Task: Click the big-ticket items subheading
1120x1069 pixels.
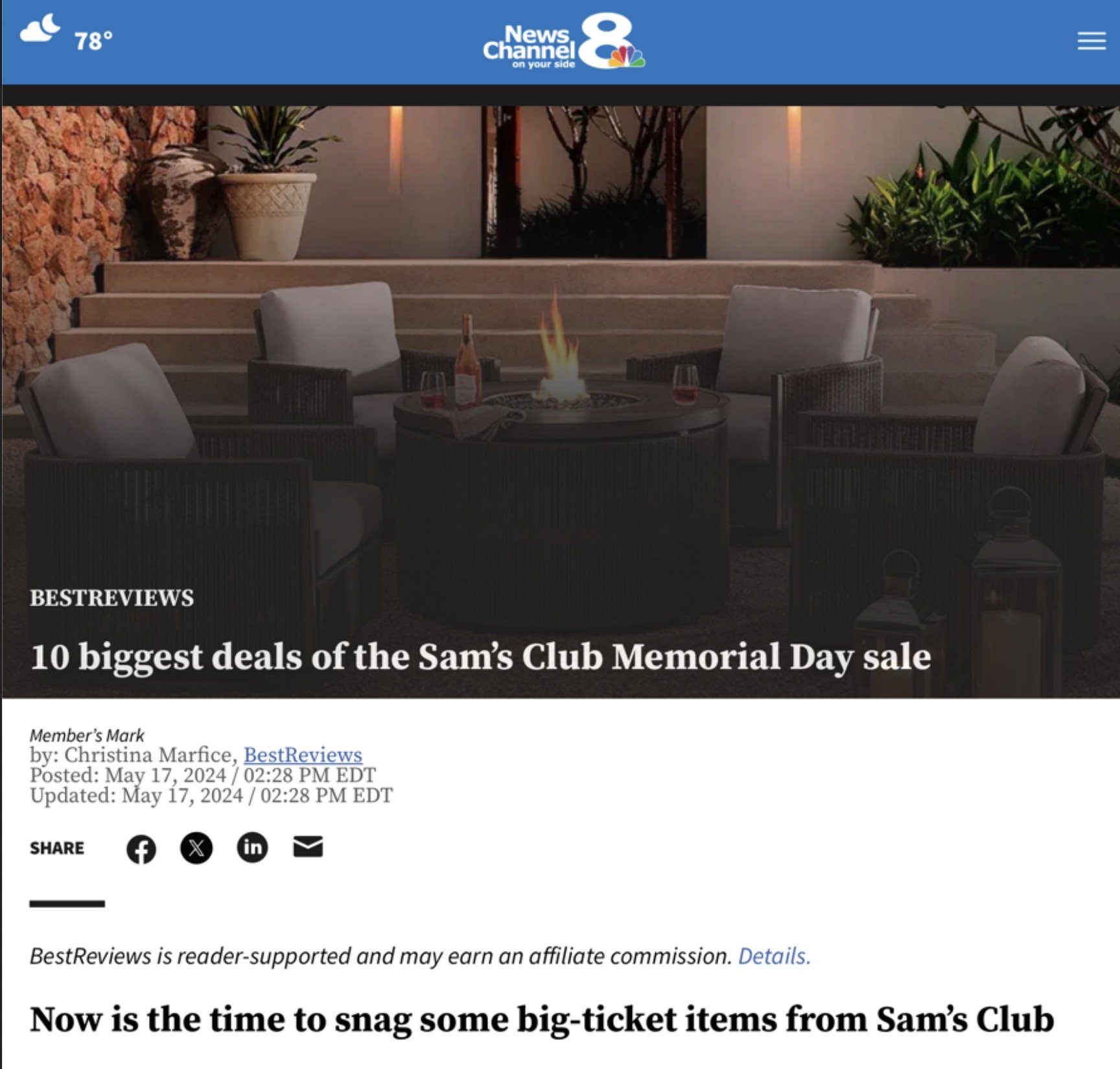Action: (x=542, y=1020)
